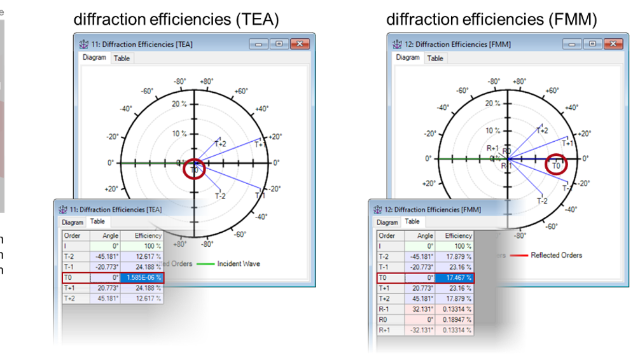The image size is (640, 360).
Task: Click Angle column header in FMM table
Action: click(420, 236)
